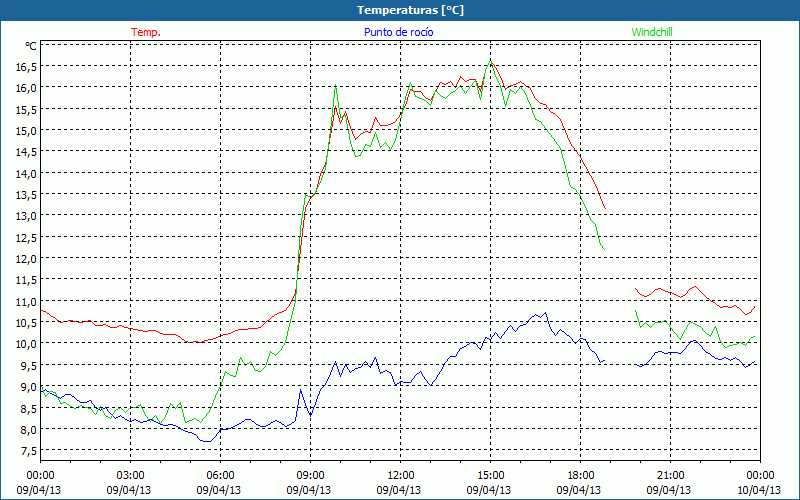Click the 15,5 y-axis value
The width and height of the screenshot is (800, 500).
tap(28, 109)
